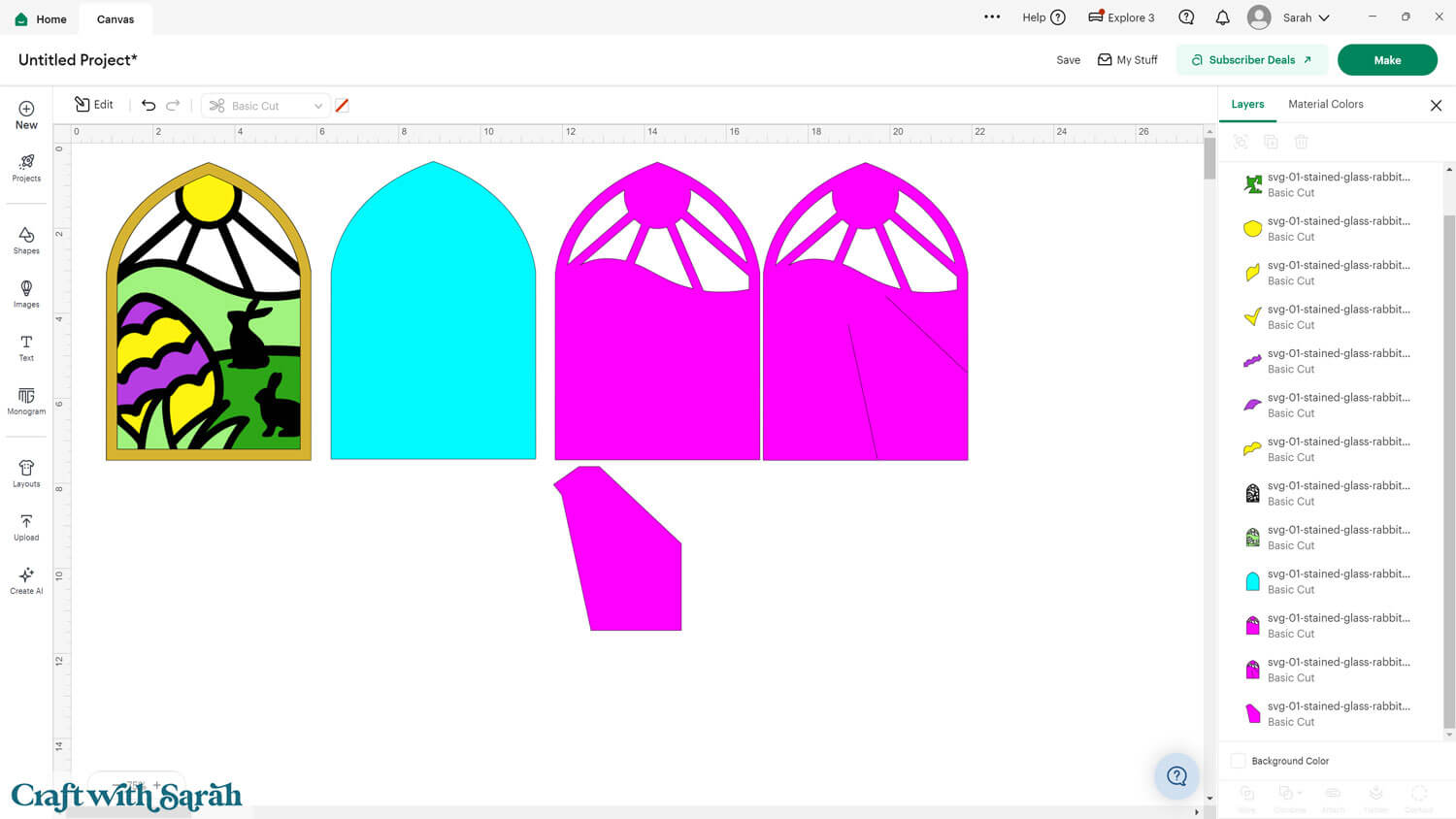Click Subscriber Deals link

pos(1251,60)
